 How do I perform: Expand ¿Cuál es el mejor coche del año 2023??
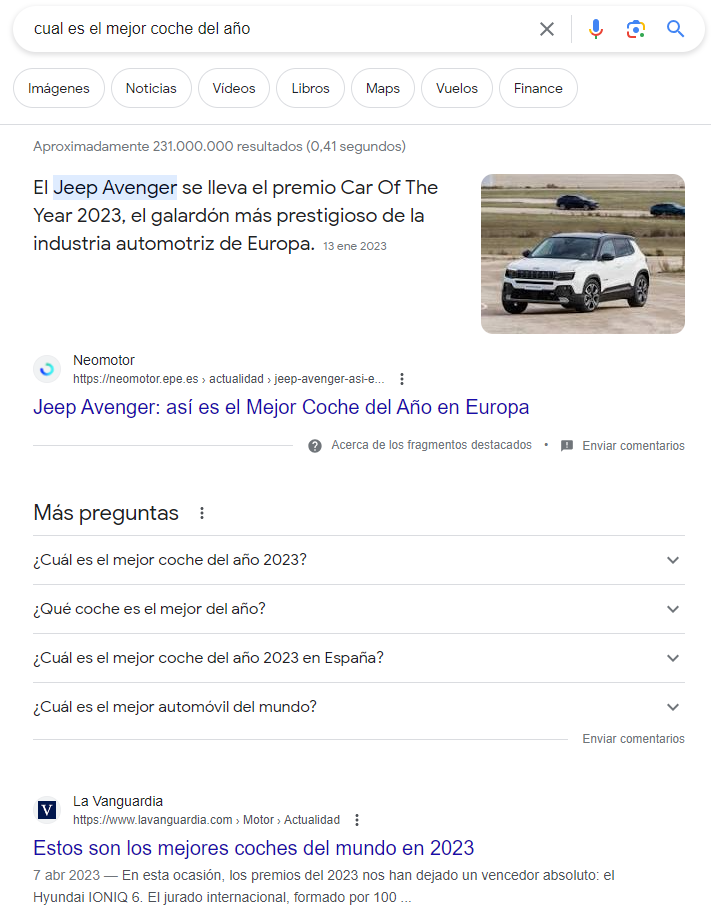(359, 560)
